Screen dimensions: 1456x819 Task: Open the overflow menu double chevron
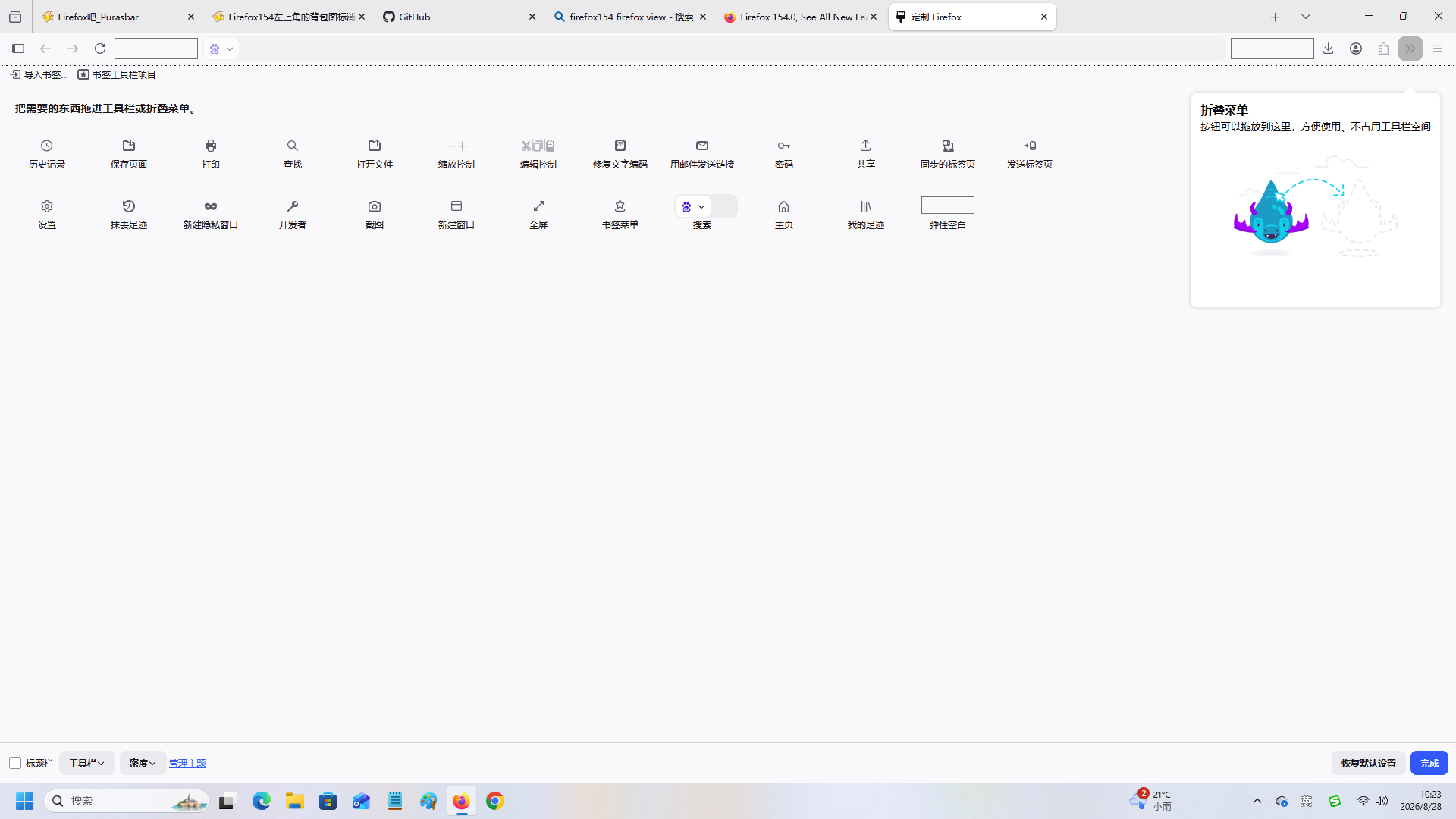click(1410, 49)
